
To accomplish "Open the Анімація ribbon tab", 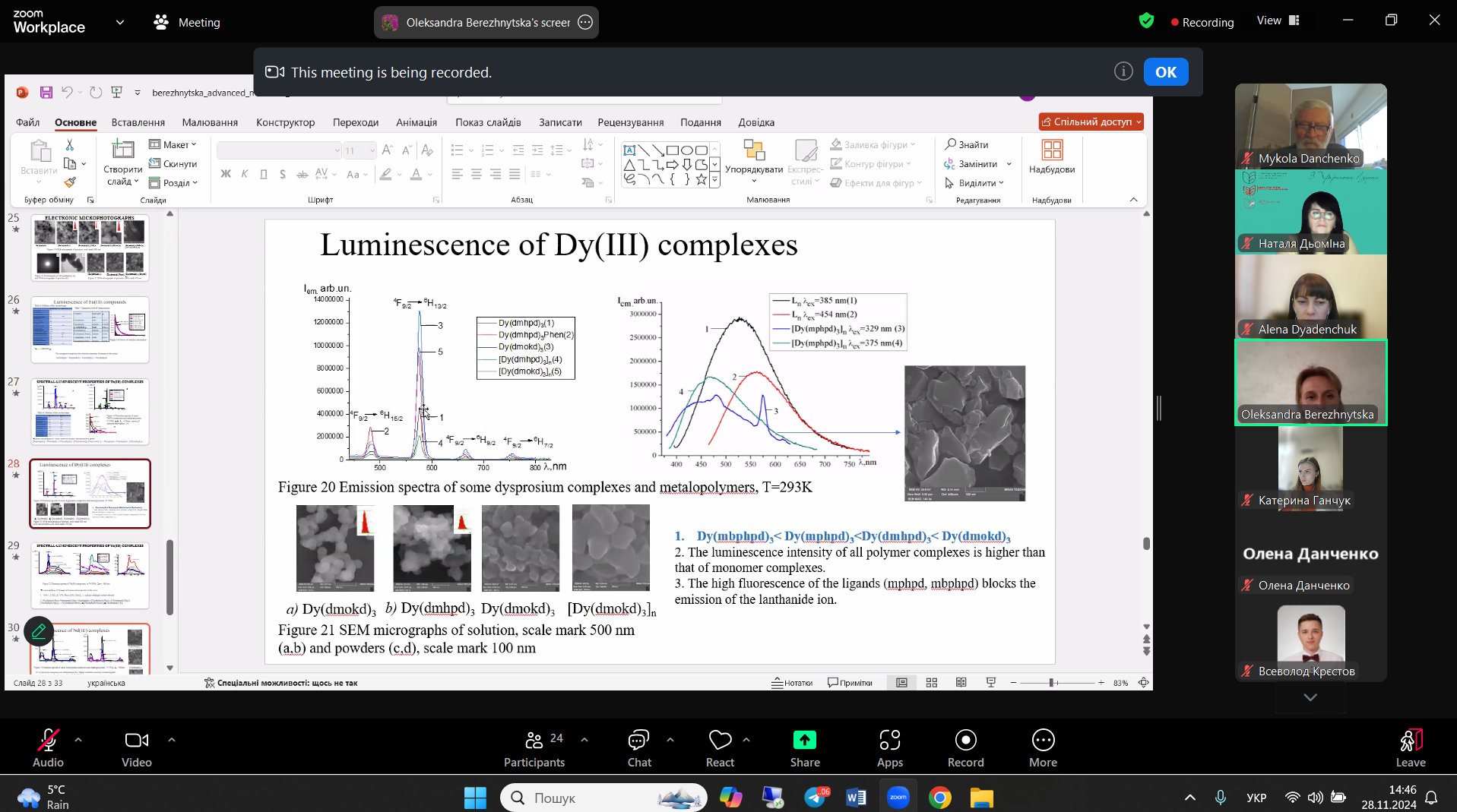I will click(x=416, y=122).
